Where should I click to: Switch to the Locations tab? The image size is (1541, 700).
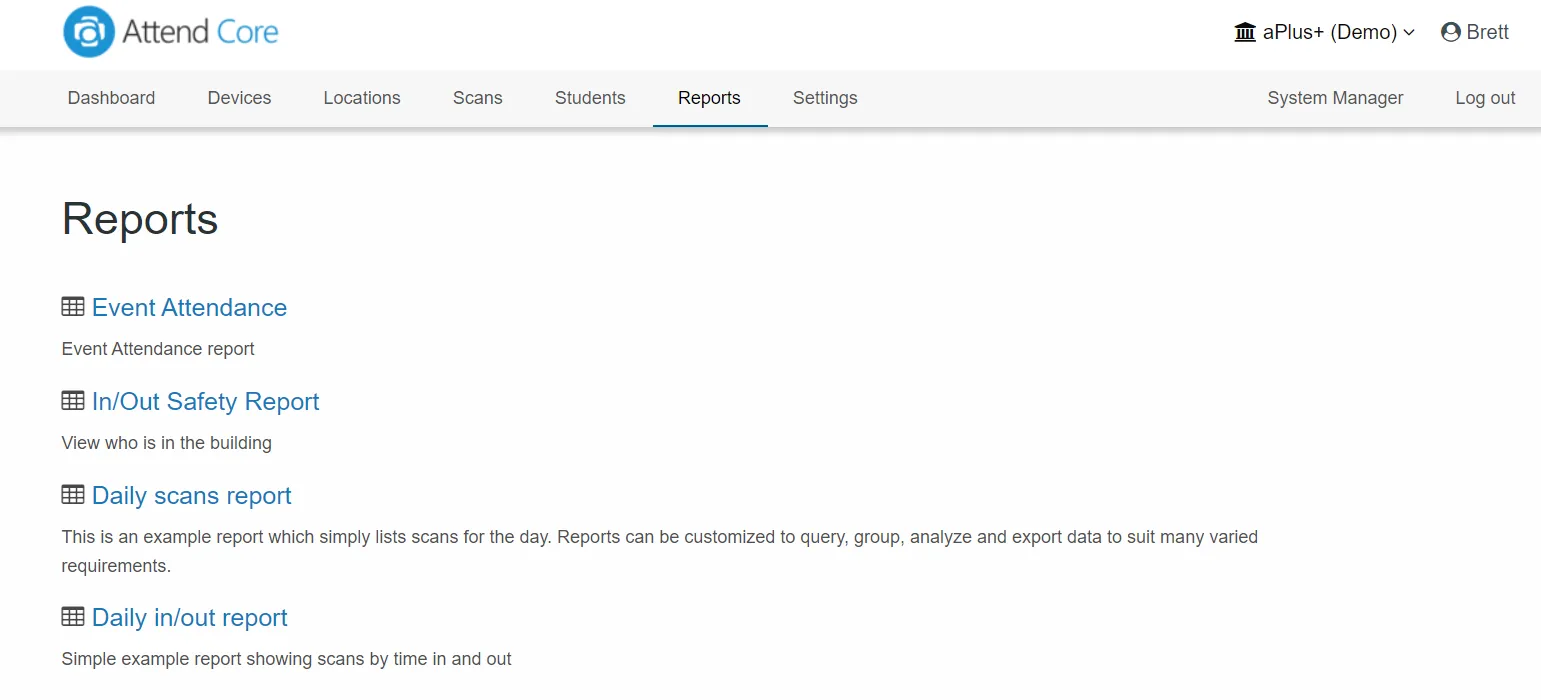coord(362,98)
